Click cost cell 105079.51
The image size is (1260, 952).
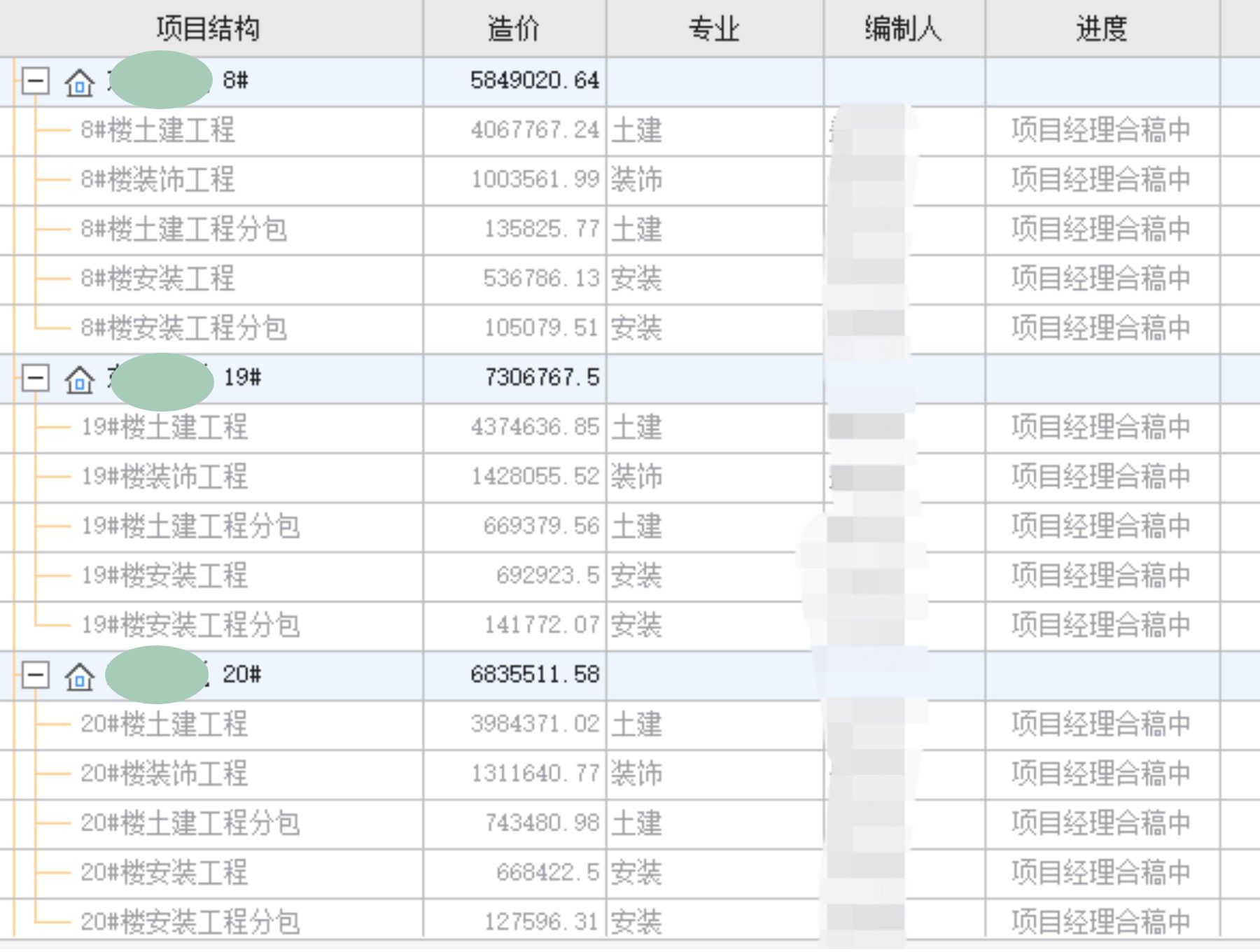pyautogui.click(x=542, y=328)
